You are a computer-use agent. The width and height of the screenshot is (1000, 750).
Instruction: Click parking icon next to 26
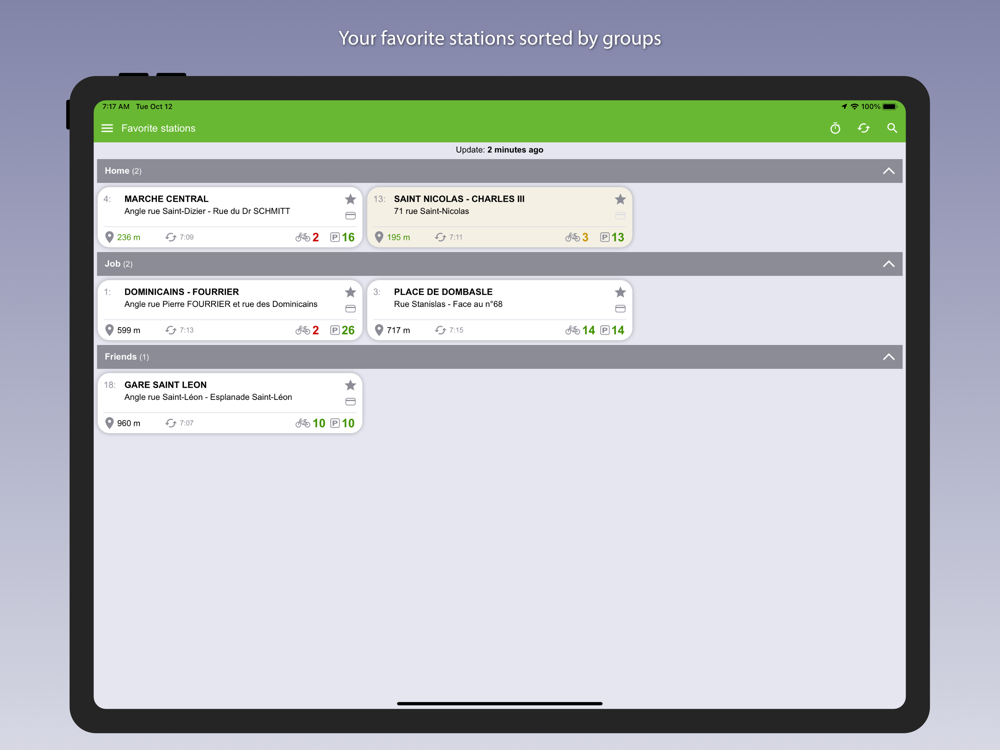point(335,330)
